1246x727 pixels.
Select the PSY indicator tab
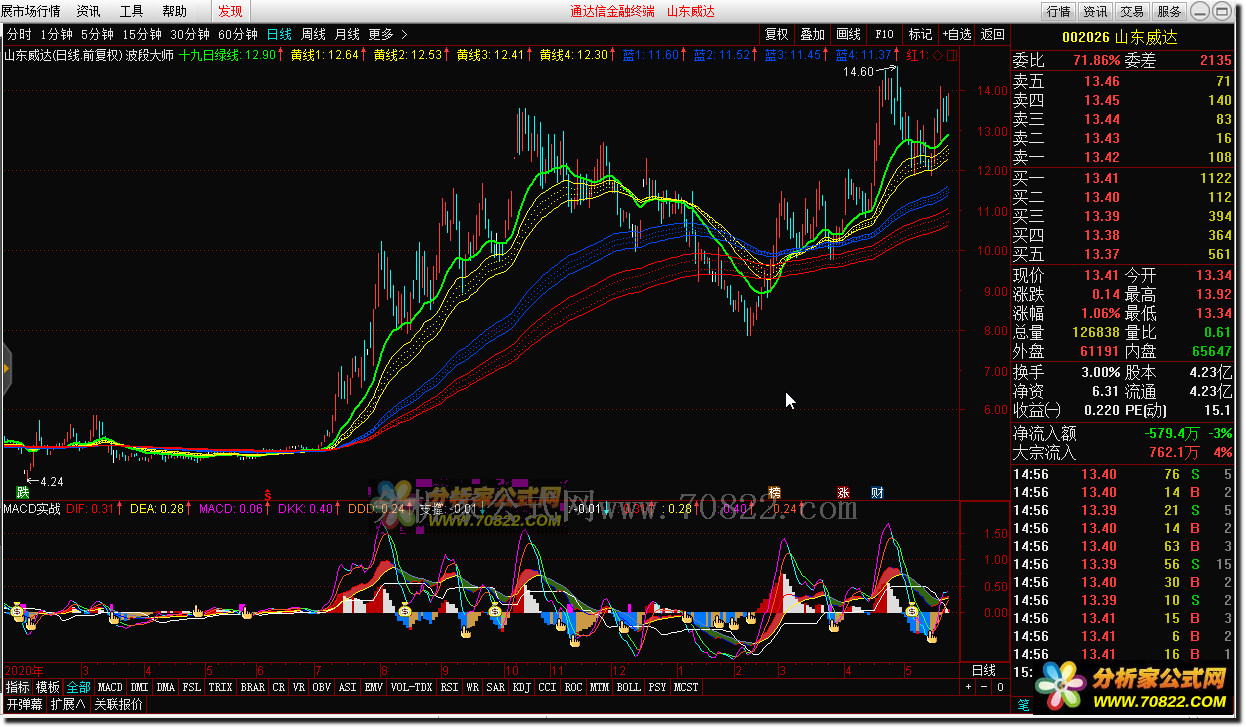tap(657, 687)
